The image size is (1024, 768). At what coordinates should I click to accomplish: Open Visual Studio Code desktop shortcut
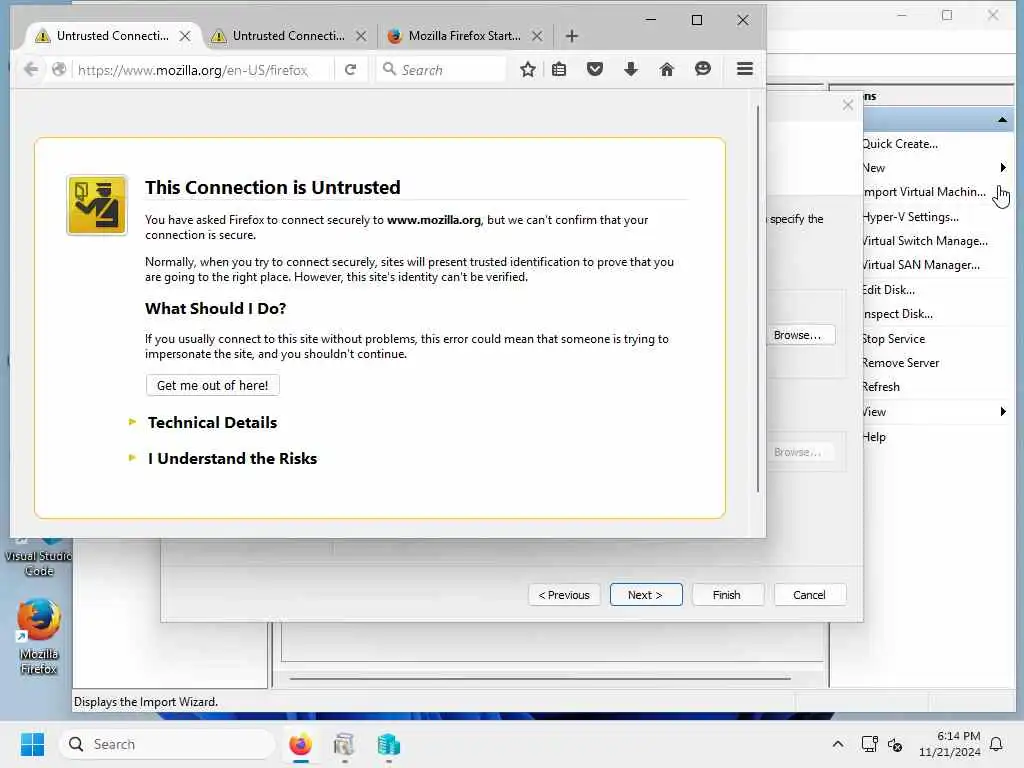pos(39,557)
